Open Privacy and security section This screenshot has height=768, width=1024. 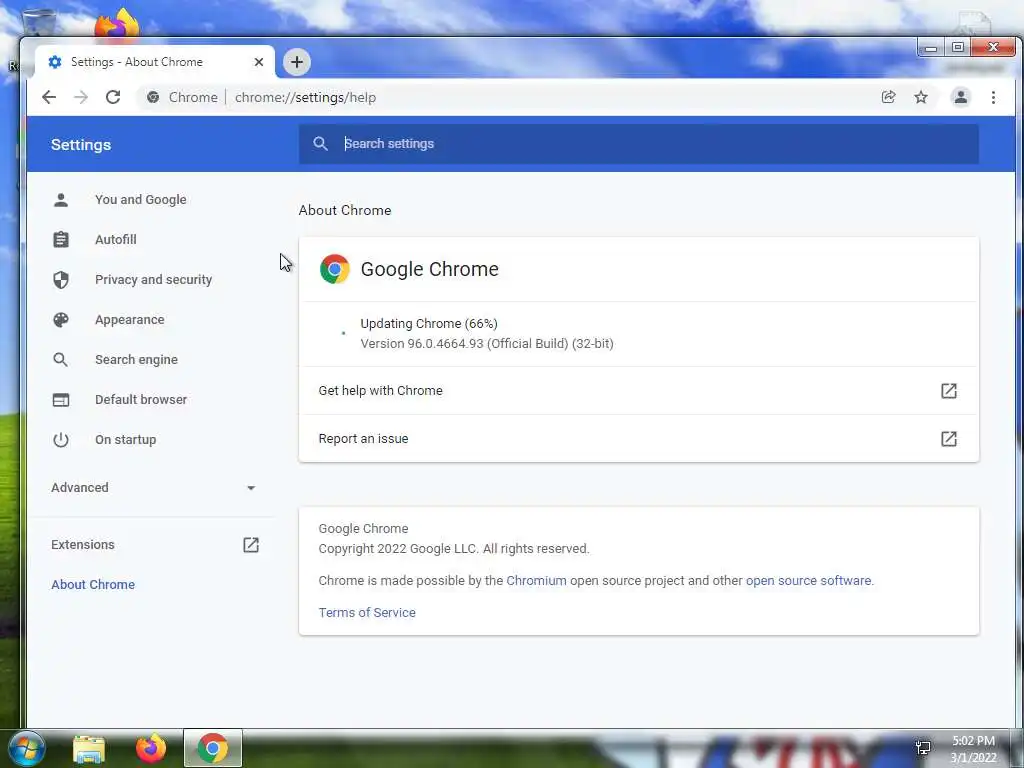pyautogui.click(x=153, y=280)
